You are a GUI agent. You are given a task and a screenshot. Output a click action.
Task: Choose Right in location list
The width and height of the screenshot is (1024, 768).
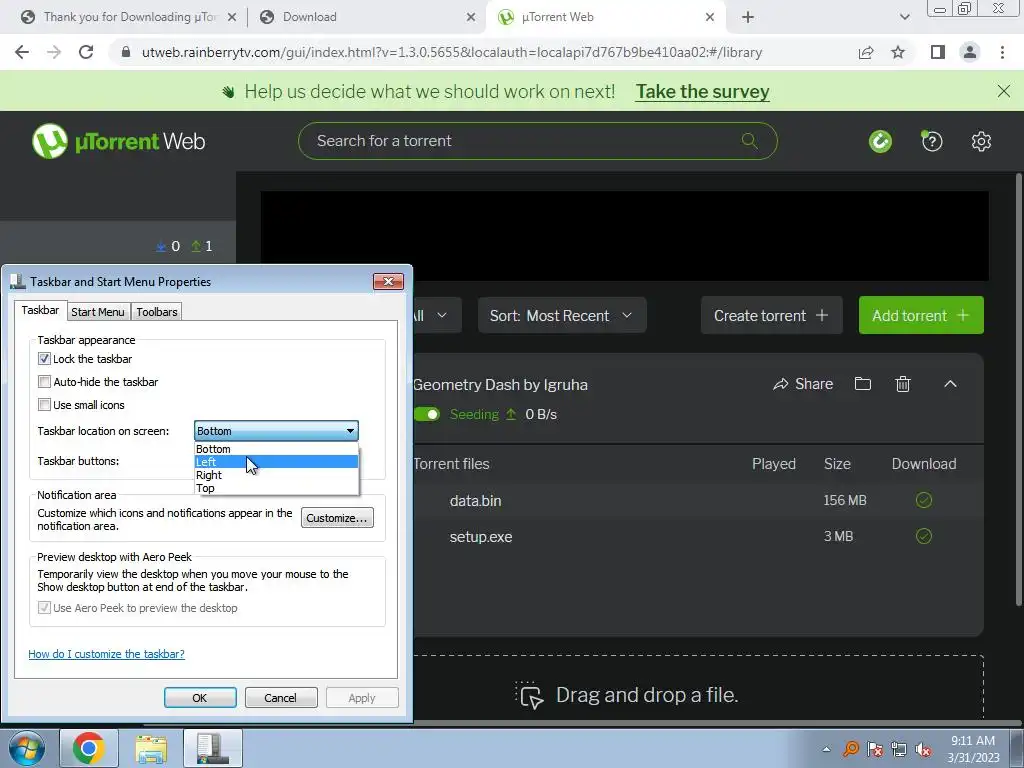[x=276, y=475]
